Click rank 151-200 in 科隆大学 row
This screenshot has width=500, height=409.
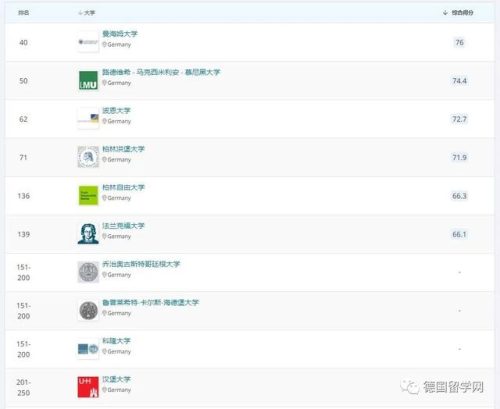(23, 349)
